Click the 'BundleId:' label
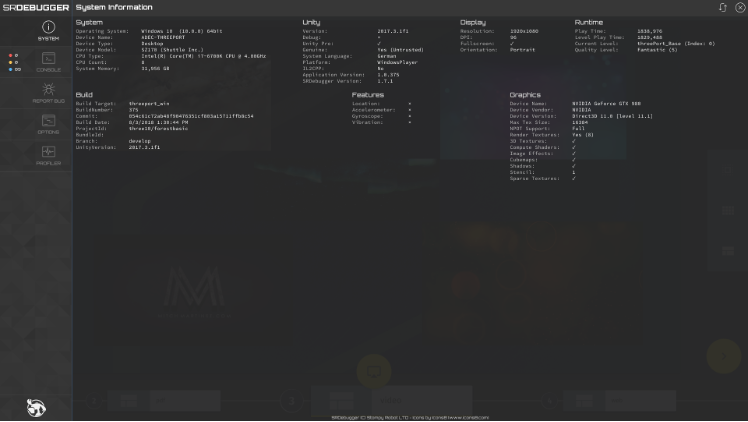This screenshot has width=748, height=422. pos(89,135)
